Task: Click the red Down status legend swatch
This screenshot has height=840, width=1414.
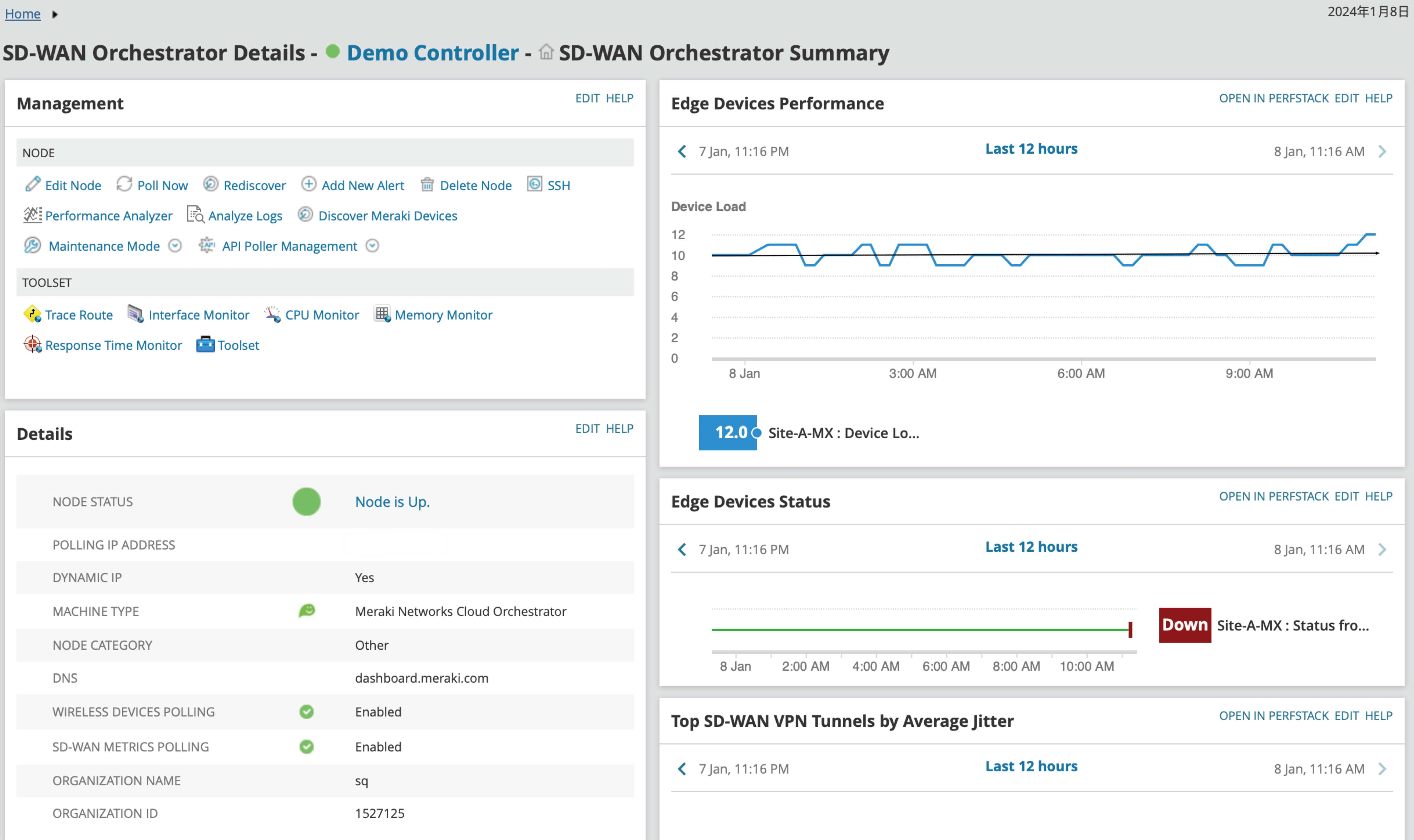Action: (1185, 626)
